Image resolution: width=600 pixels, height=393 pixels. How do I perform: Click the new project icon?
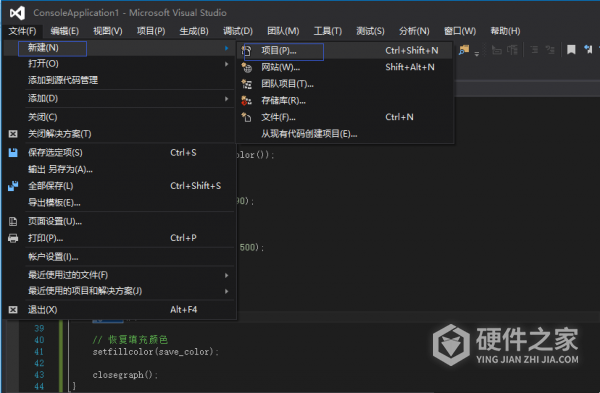pyautogui.click(x=246, y=51)
